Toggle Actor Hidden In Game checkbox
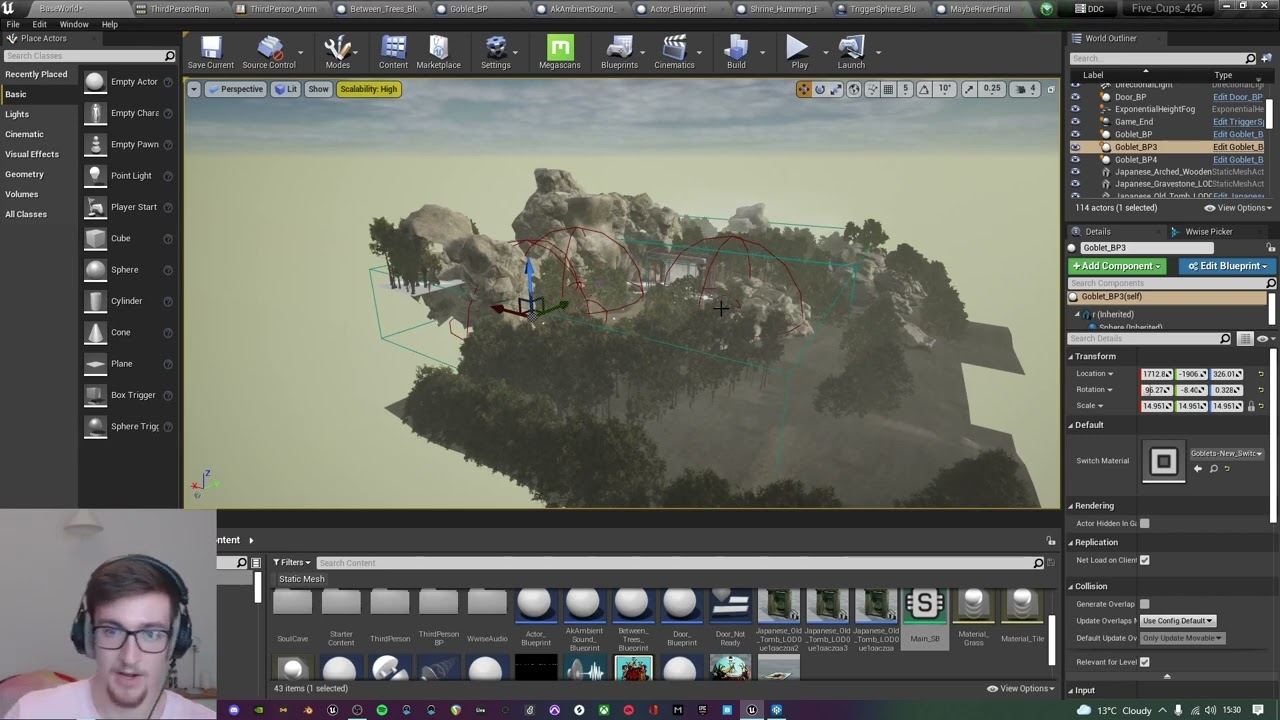This screenshot has height=720, width=1280. point(1144,523)
